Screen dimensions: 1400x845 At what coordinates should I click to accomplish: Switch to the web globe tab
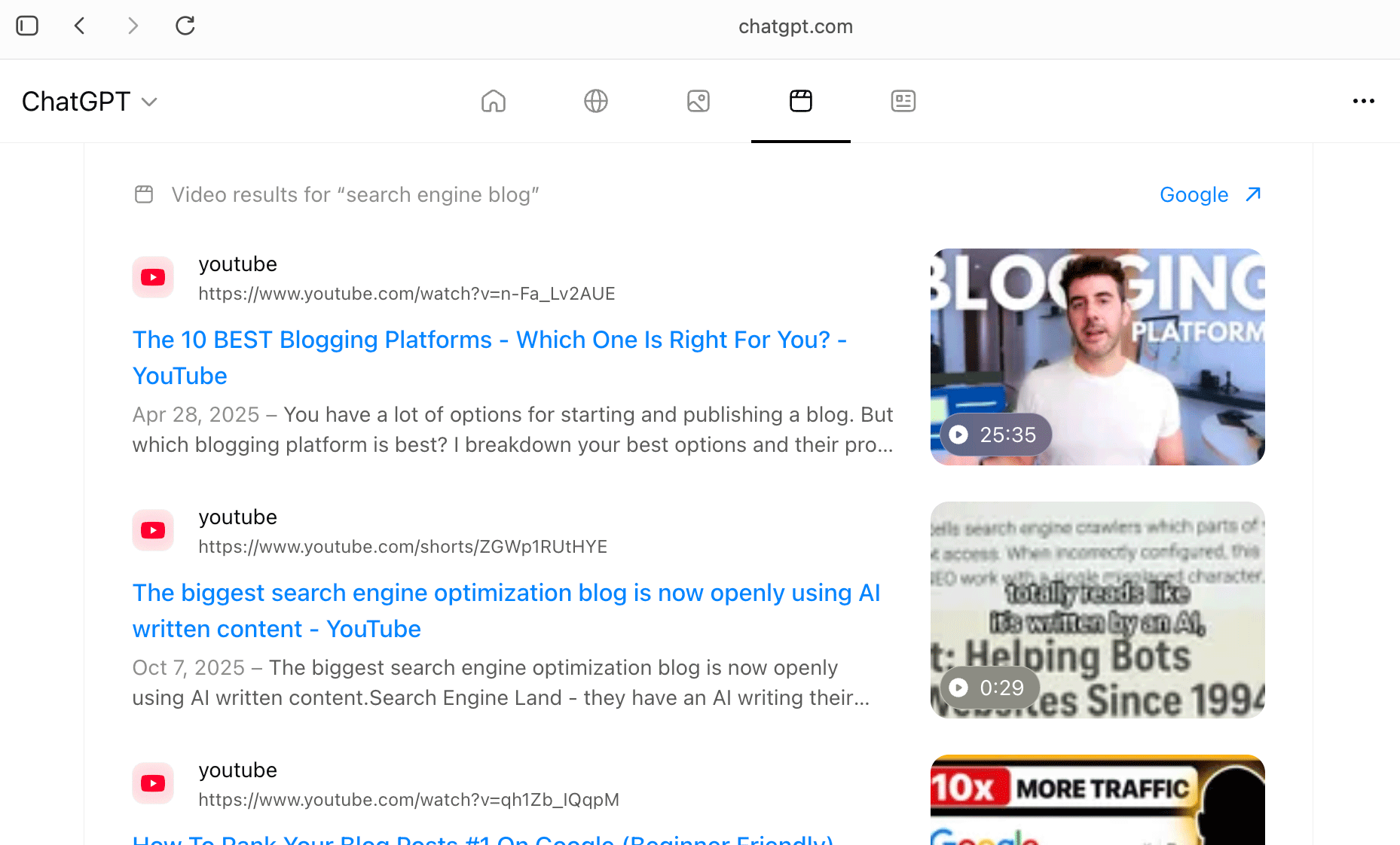(596, 101)
